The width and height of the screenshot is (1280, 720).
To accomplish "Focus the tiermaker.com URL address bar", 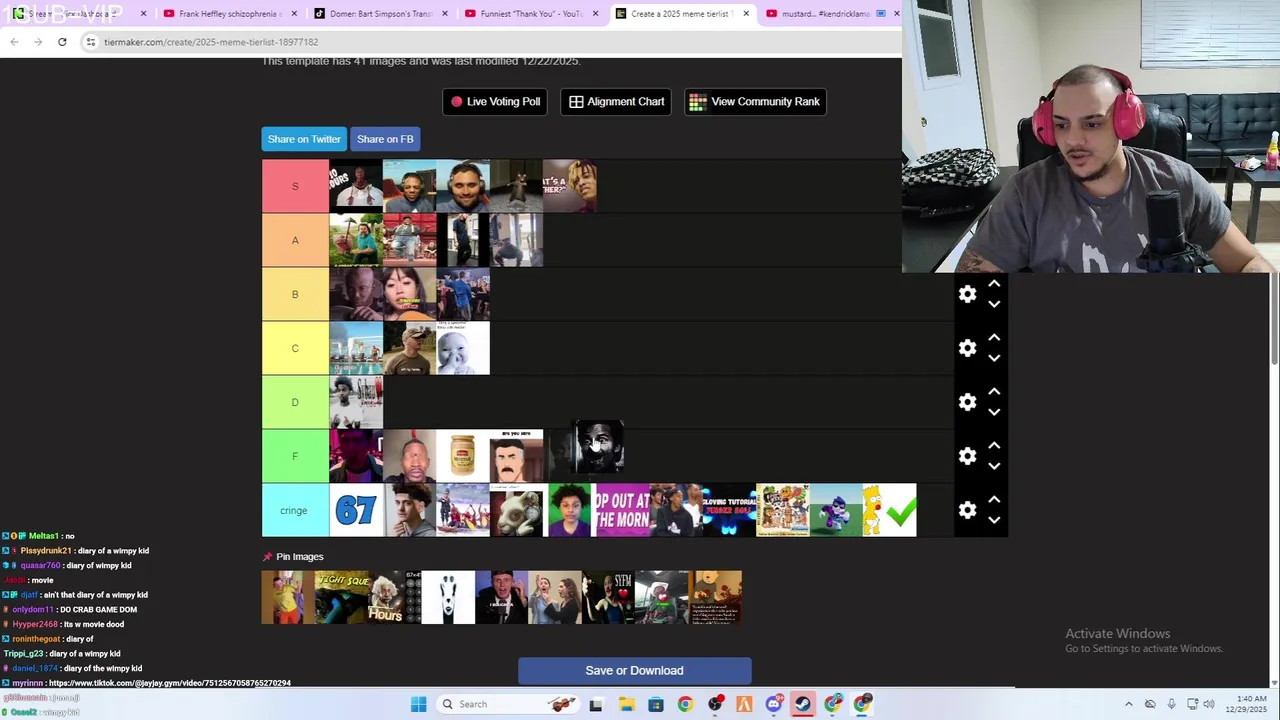I will (x=490, y=42).
